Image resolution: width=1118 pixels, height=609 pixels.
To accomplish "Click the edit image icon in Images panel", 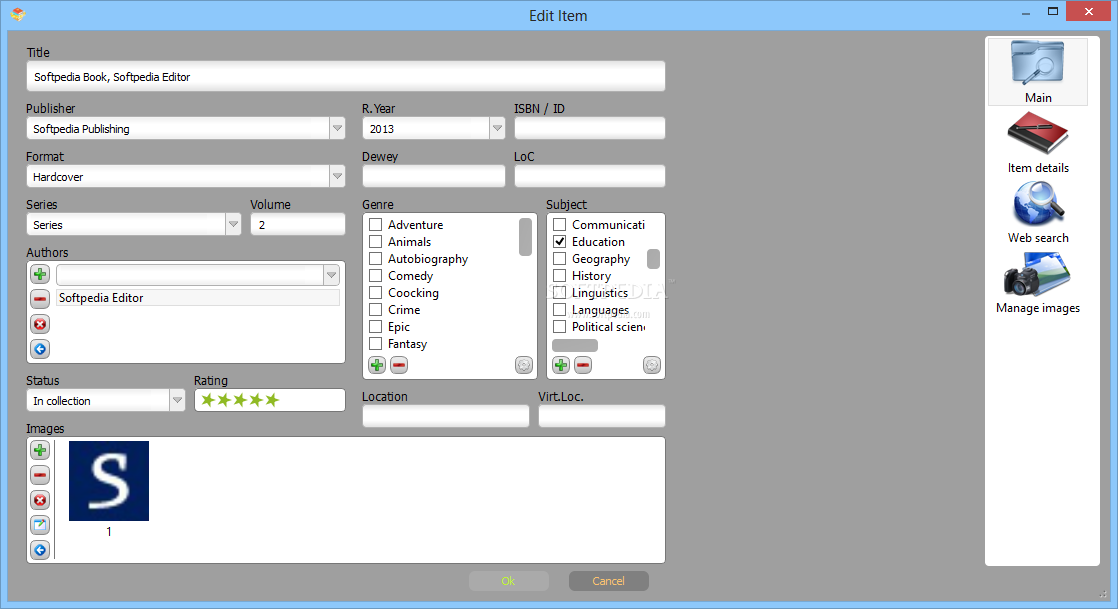I will coord(40,525).
